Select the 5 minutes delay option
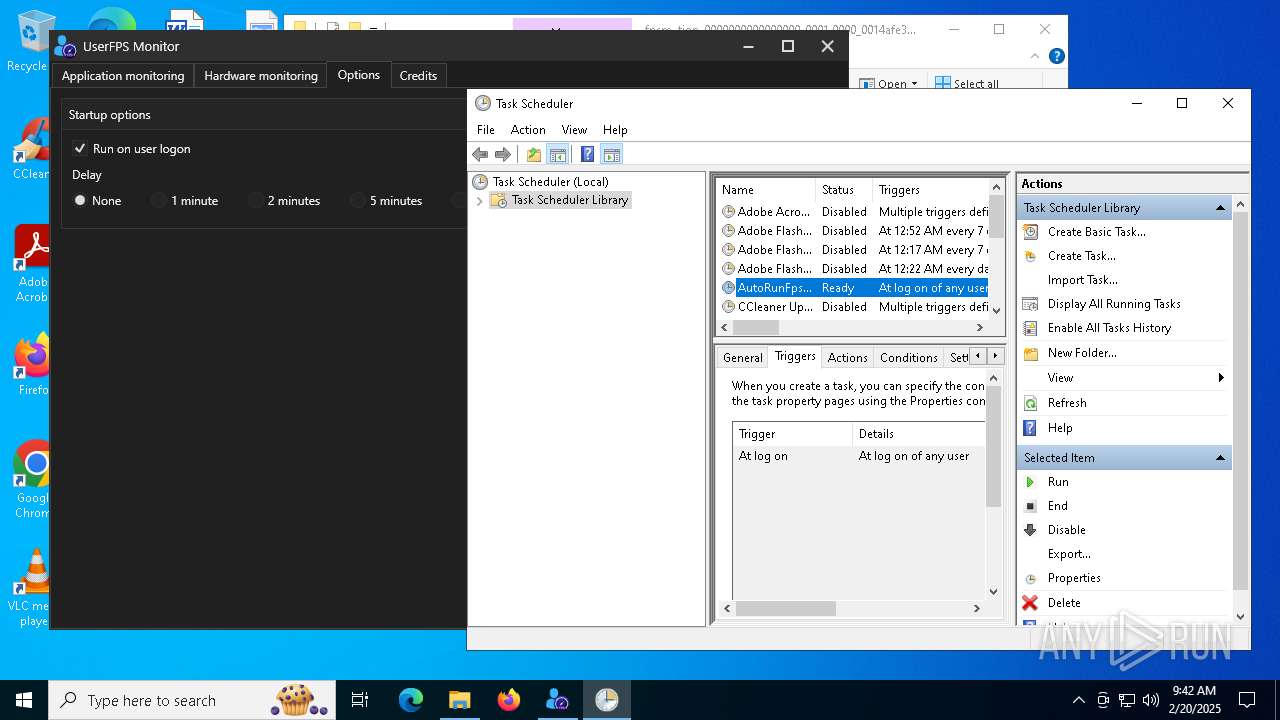1280x720 pixels. pos(358,201)
